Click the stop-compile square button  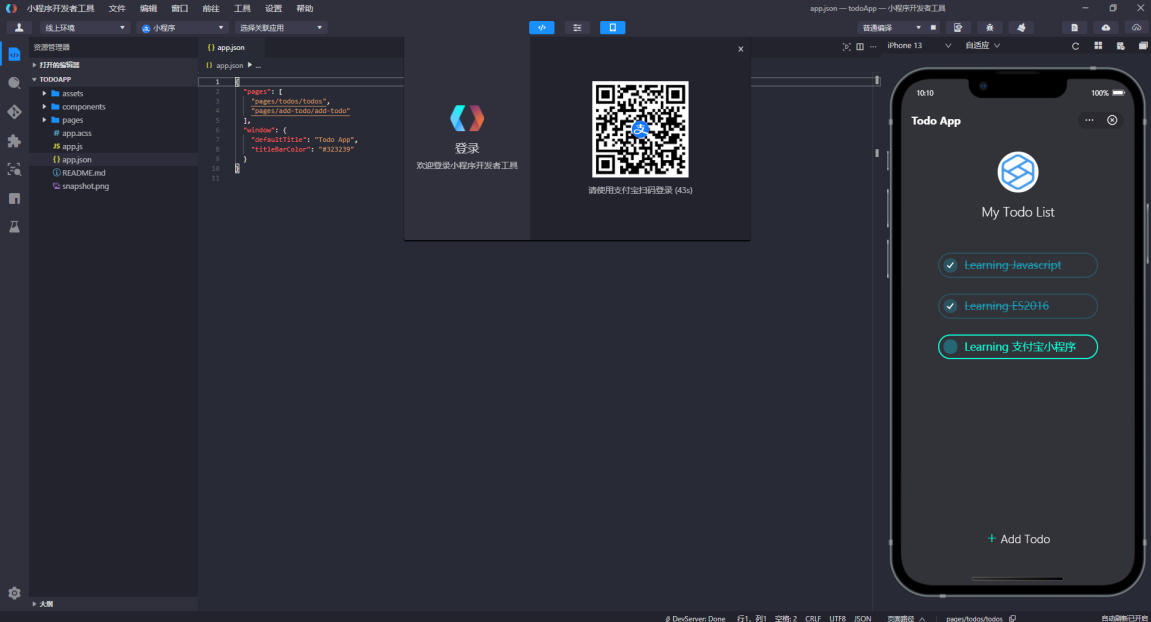933,28
